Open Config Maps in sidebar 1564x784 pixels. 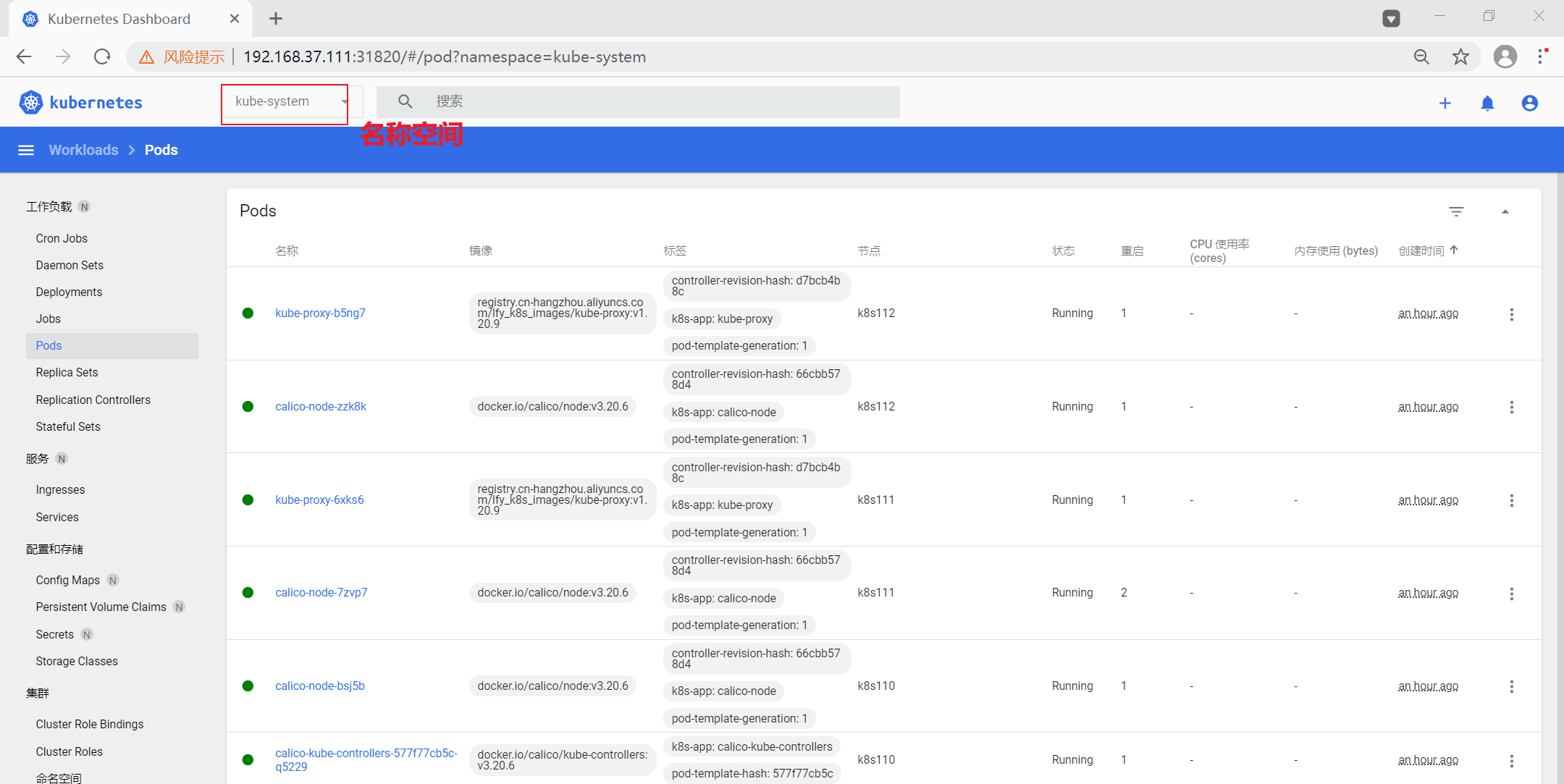point(67,580)
